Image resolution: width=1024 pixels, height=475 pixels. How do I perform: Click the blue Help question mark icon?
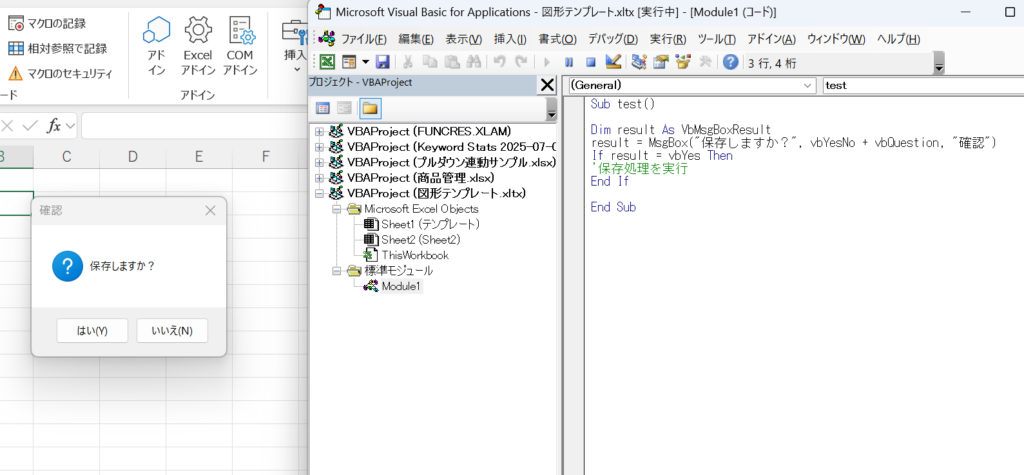pos(731,62)
